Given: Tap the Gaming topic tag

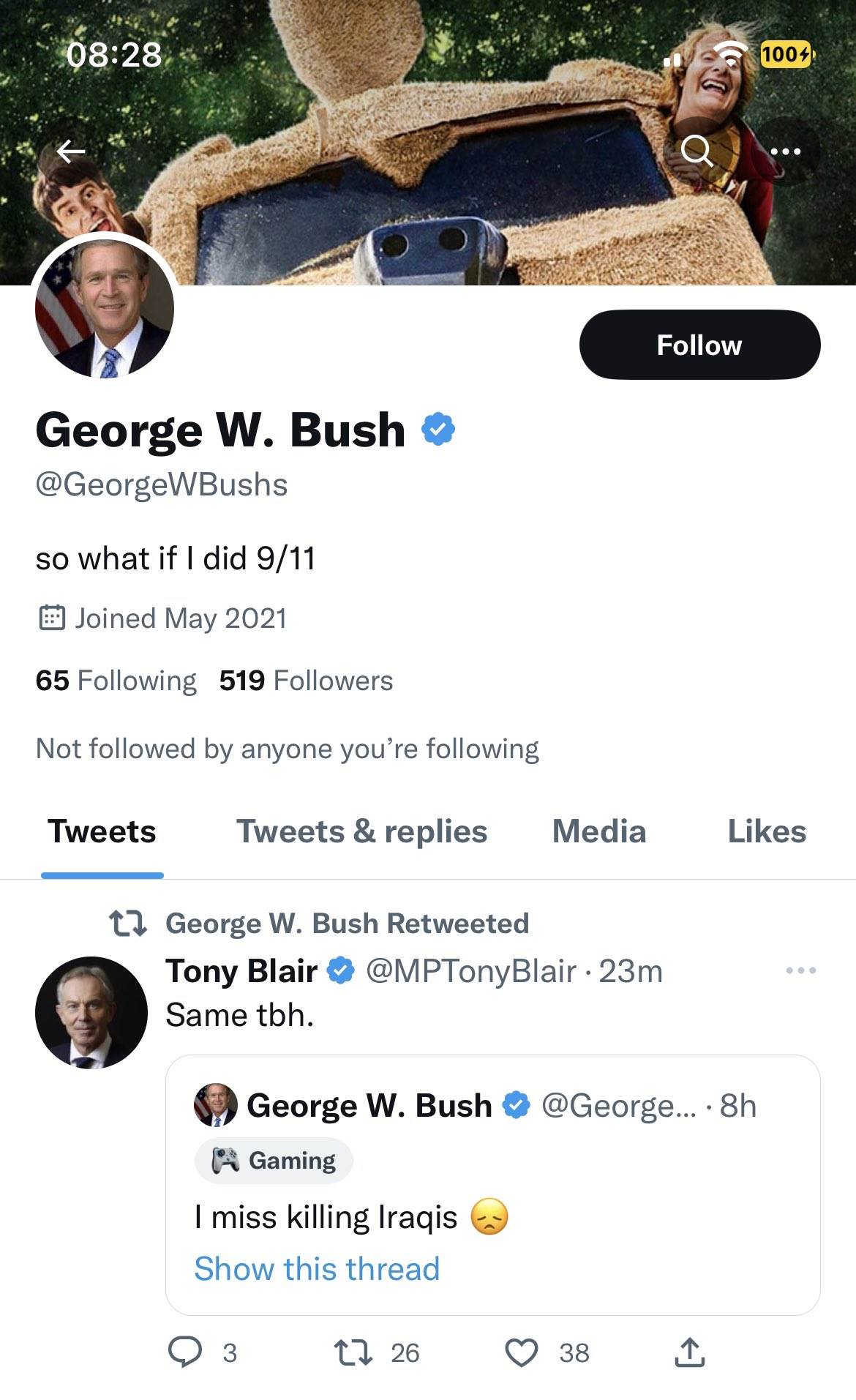Looking at the screenshot, I should click(274, 1160).
